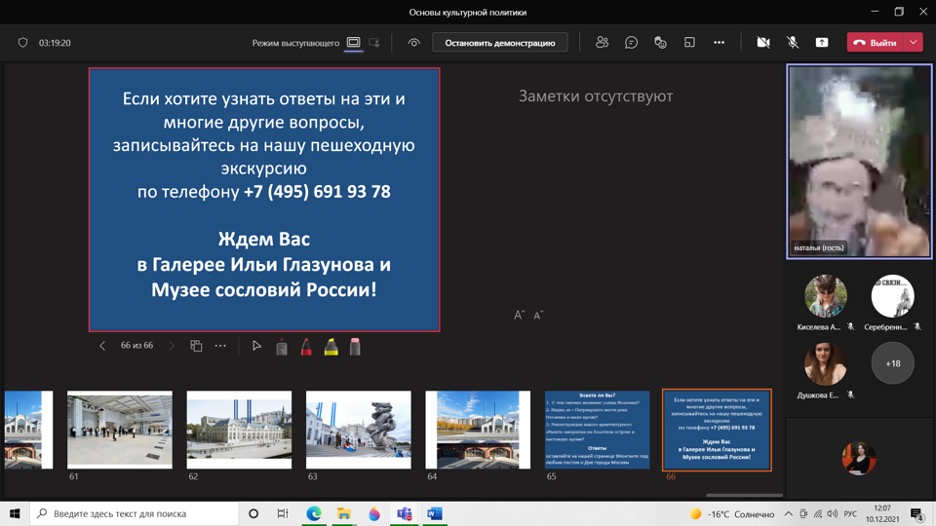The width and height of the screenshot is (936, 526).
Task: Unmute the microphone
Action: (x=792, y=43)
